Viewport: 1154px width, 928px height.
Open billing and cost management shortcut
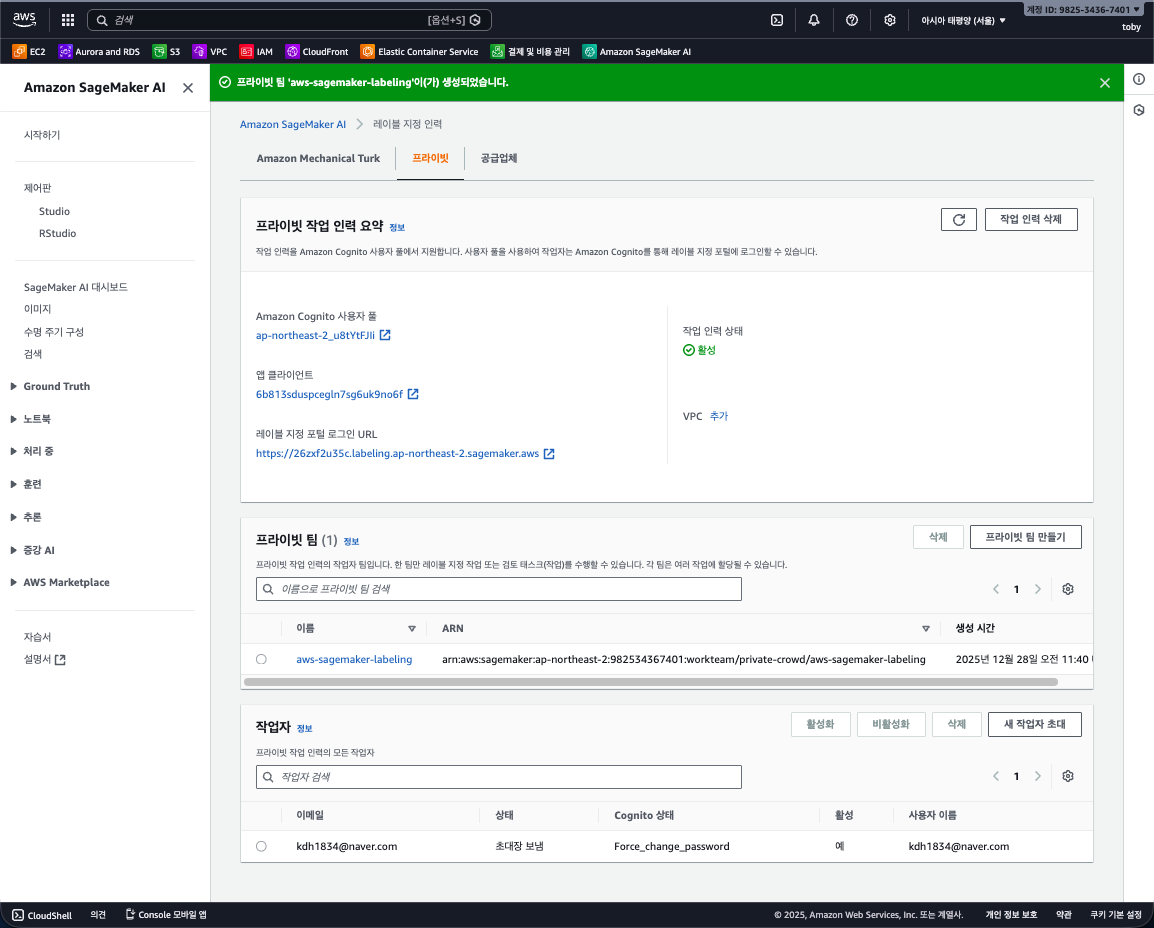pos(531,52)
